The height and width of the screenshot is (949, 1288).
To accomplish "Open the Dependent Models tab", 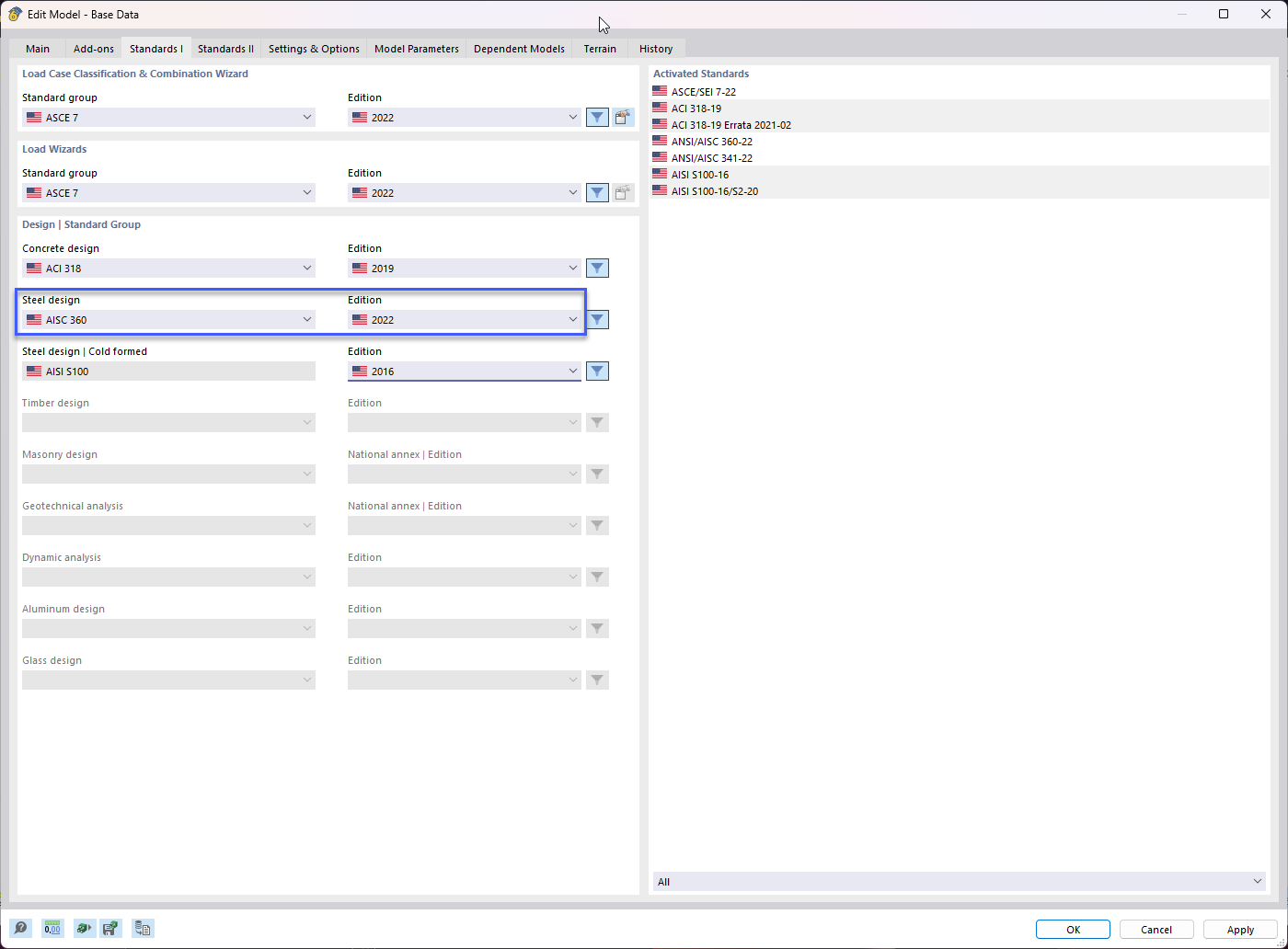I will coord(519,49).
